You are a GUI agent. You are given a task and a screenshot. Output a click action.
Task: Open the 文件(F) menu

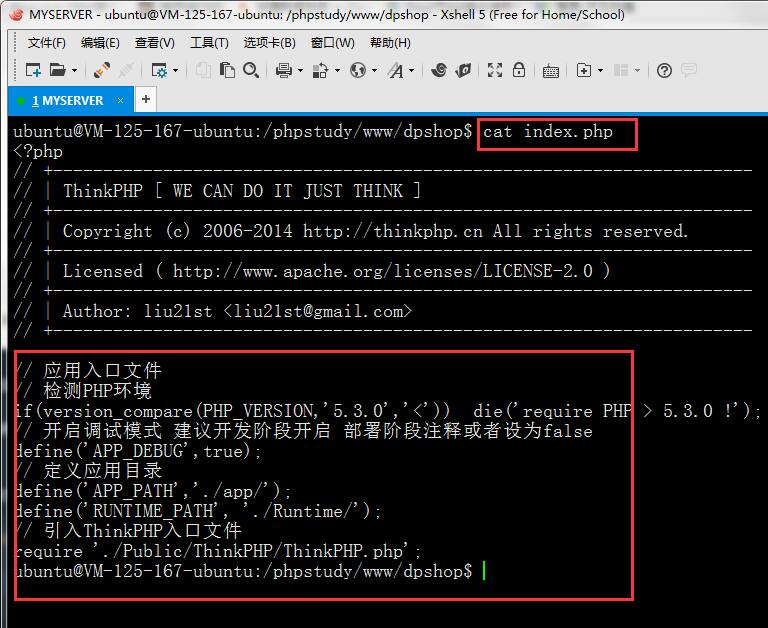[47, 43]
